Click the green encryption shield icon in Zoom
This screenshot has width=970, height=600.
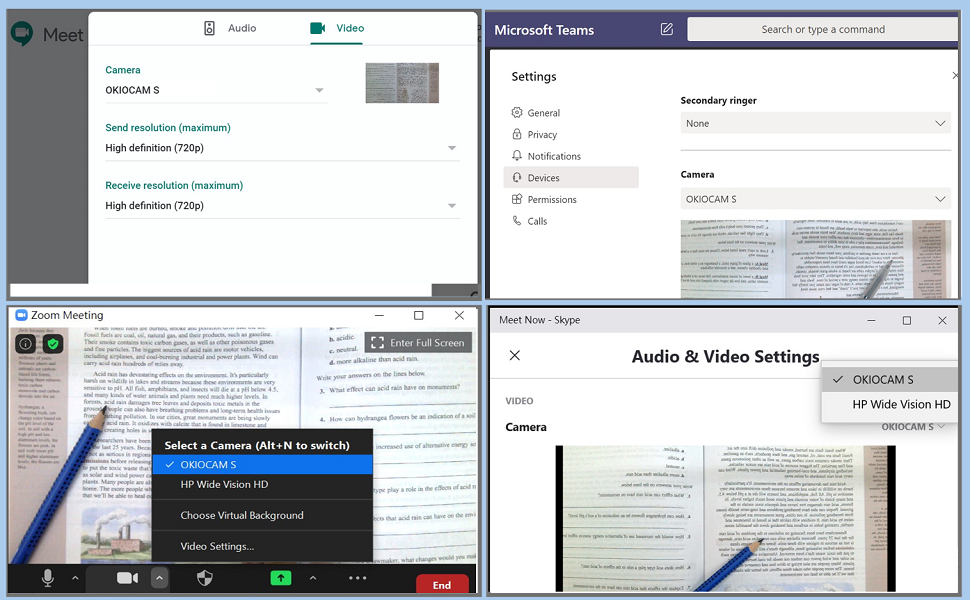53,343
